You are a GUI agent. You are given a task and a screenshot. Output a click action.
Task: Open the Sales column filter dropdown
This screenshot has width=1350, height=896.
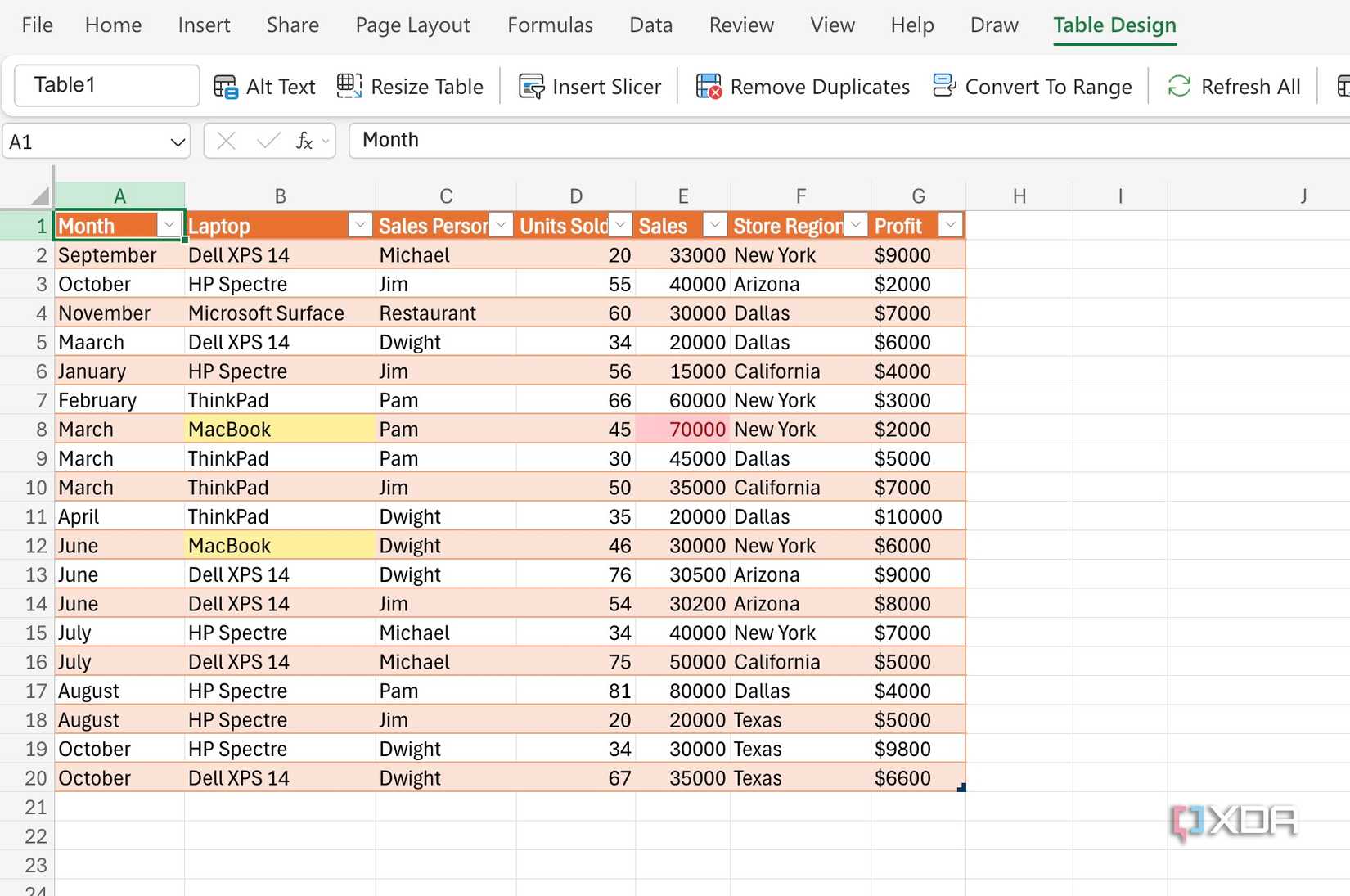coord(714,224)
